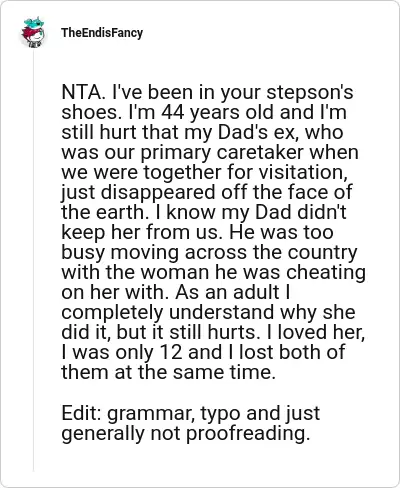
Task: Click the line "keep her from us. He was too"
Action: pos(197,232)
